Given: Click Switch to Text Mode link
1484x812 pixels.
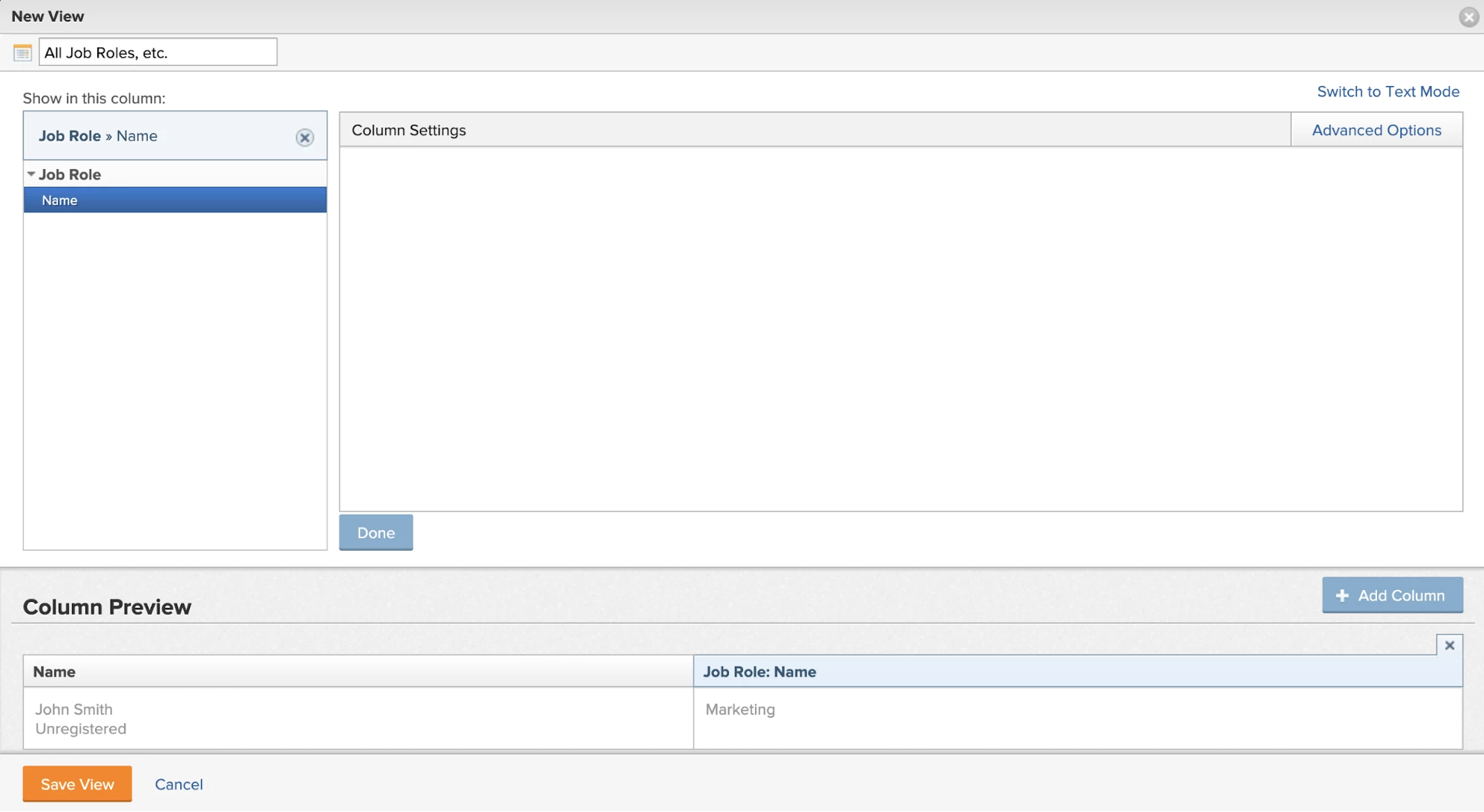Looking at the screenshot, I should pos(1387,92).
